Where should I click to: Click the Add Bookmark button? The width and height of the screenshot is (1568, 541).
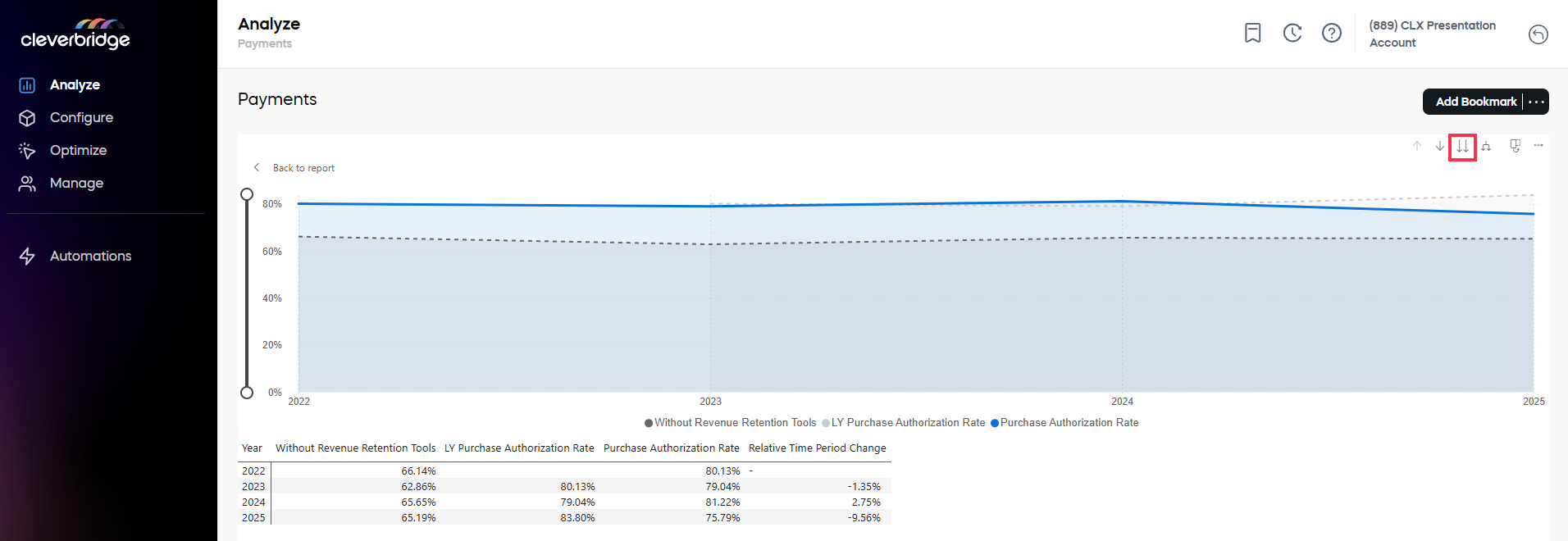(1475, 102)
